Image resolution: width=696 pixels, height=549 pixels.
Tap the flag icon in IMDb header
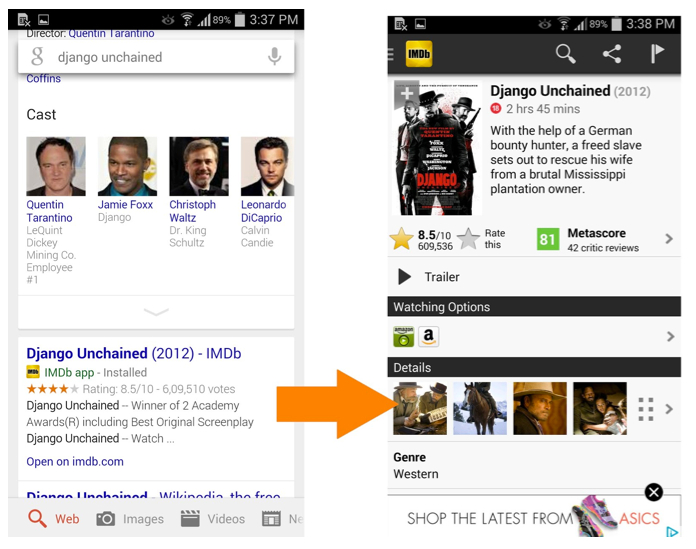click(x=657, y=54)
